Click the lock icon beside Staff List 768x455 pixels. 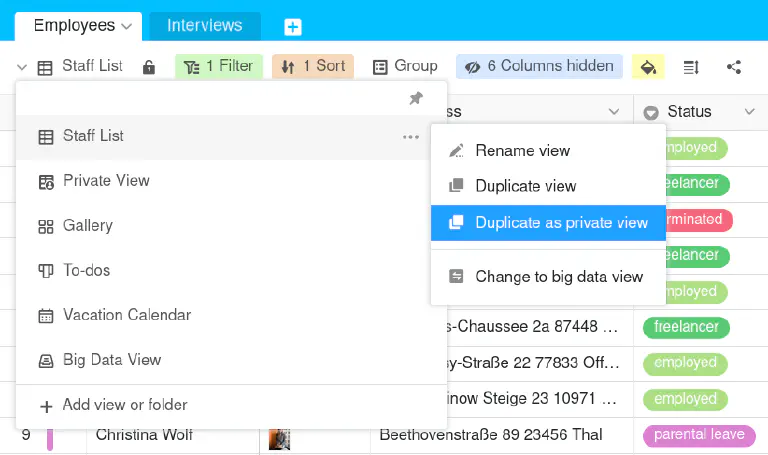pos(149,67)
